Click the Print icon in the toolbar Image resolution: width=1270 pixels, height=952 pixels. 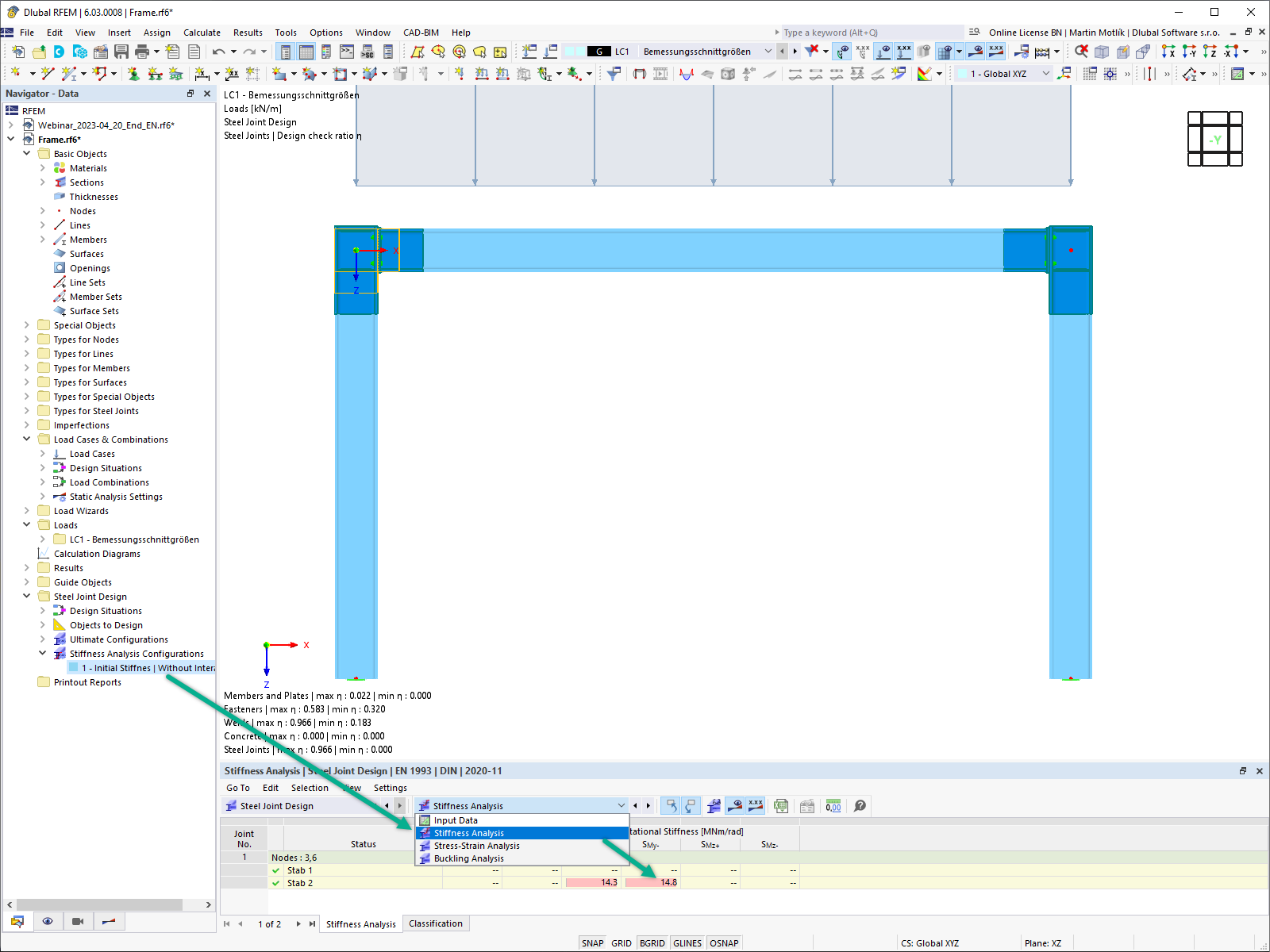(143, 51)
